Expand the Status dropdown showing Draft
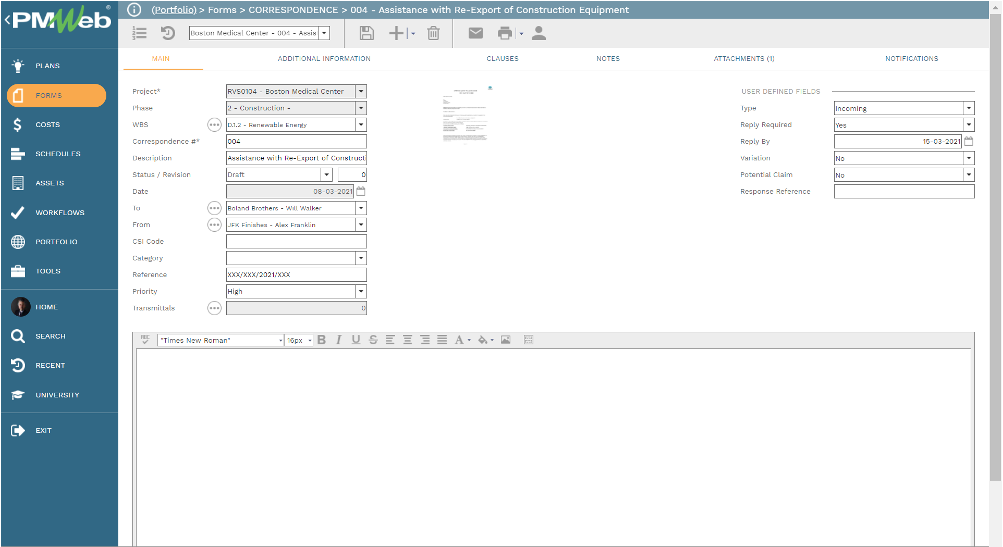Image resolution: width=1003 pixels, height=547 pixels. (x=326, y=175)
